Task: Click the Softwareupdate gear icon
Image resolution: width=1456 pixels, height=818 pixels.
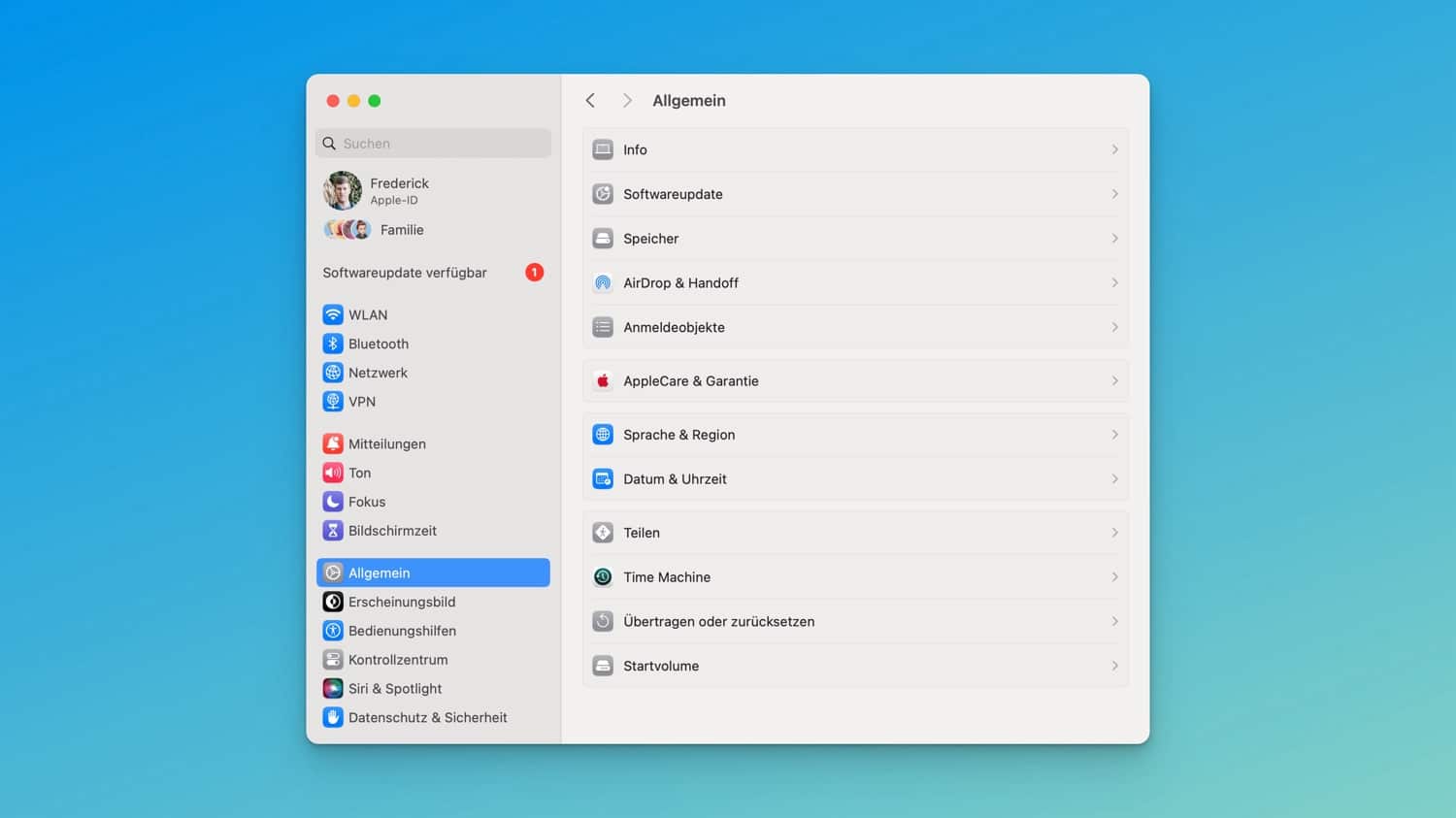Action: 603,194
